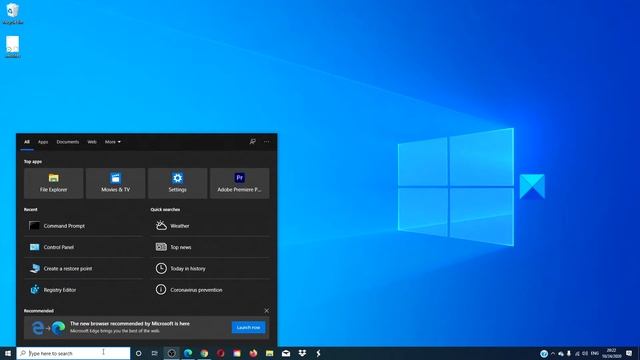Open Microsoft Edge from the taskbar
Screen dimensions: 640x360
coord(188,353)
